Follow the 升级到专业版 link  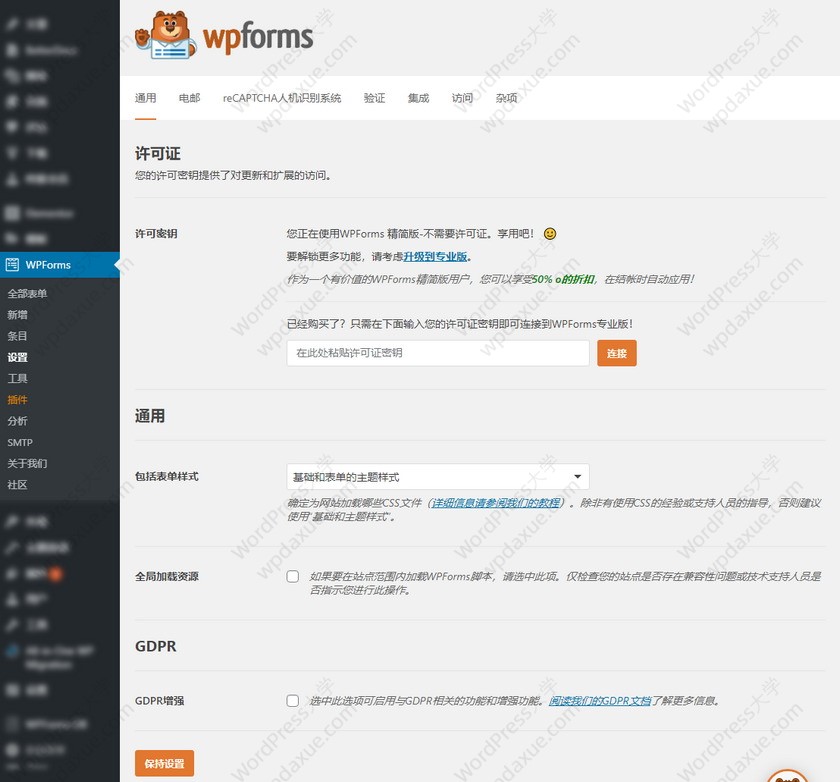tap(435, 257)
